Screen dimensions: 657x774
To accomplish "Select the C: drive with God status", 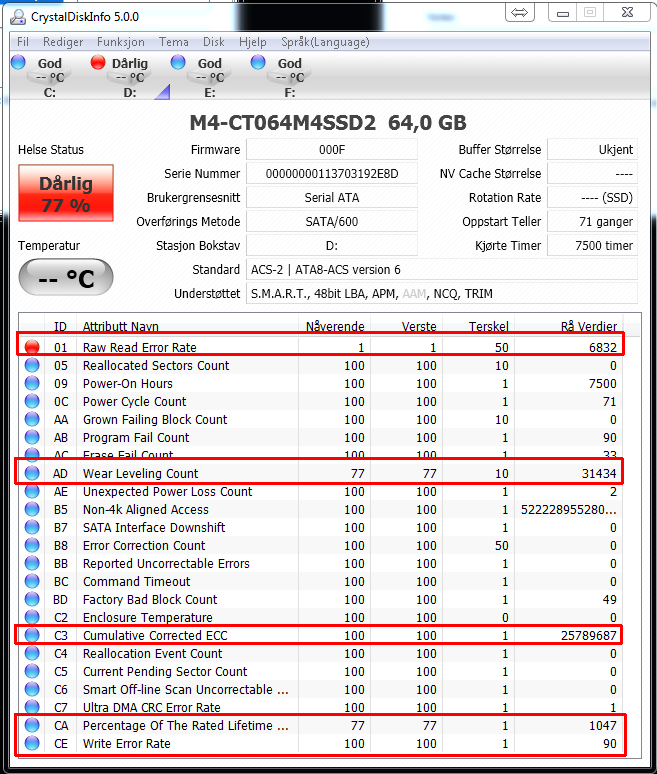I will [x=41, y=77].
